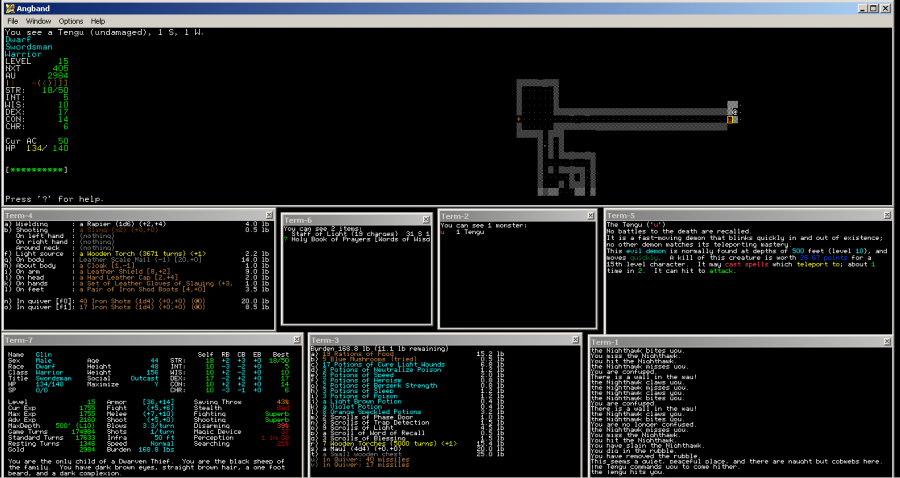This screenshot has width=900, height=478.
Task: Close the Term-7 character sheet window
Action: [x=296, y=340]
